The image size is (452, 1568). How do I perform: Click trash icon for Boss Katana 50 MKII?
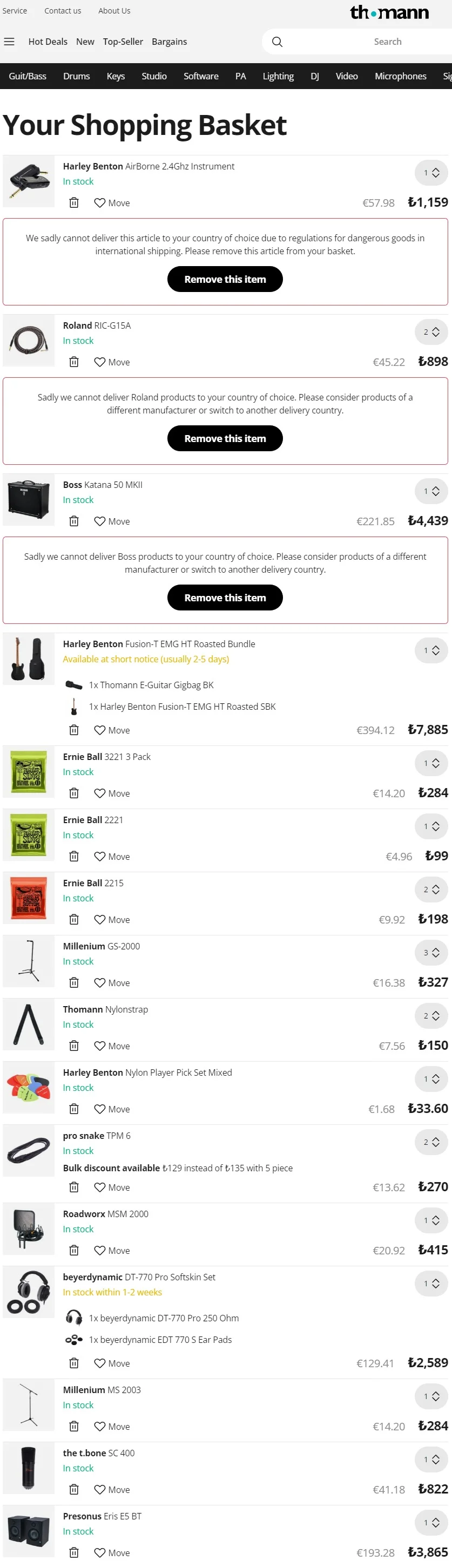[x=73, y=521]
